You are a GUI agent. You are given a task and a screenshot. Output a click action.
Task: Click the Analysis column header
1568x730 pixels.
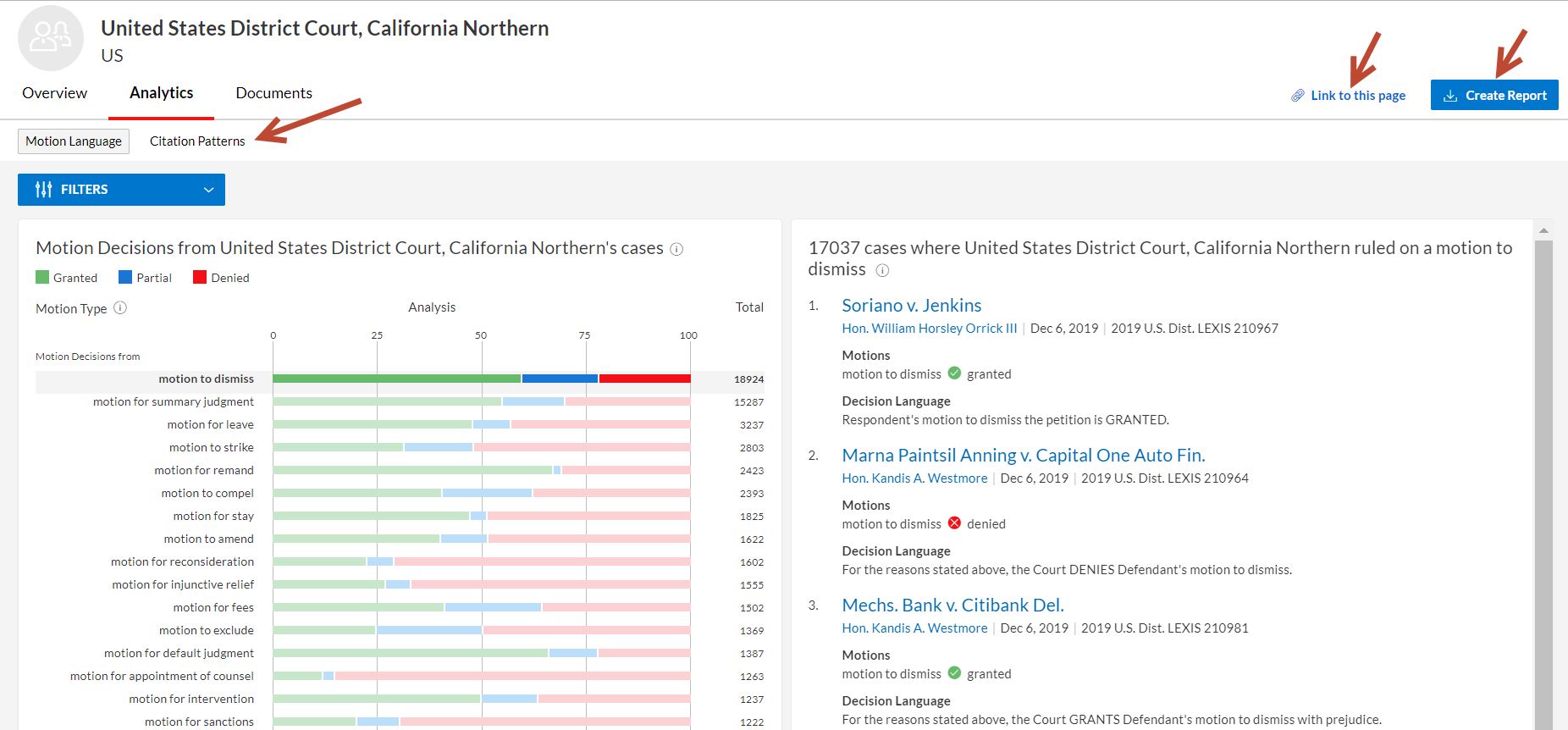432,307
